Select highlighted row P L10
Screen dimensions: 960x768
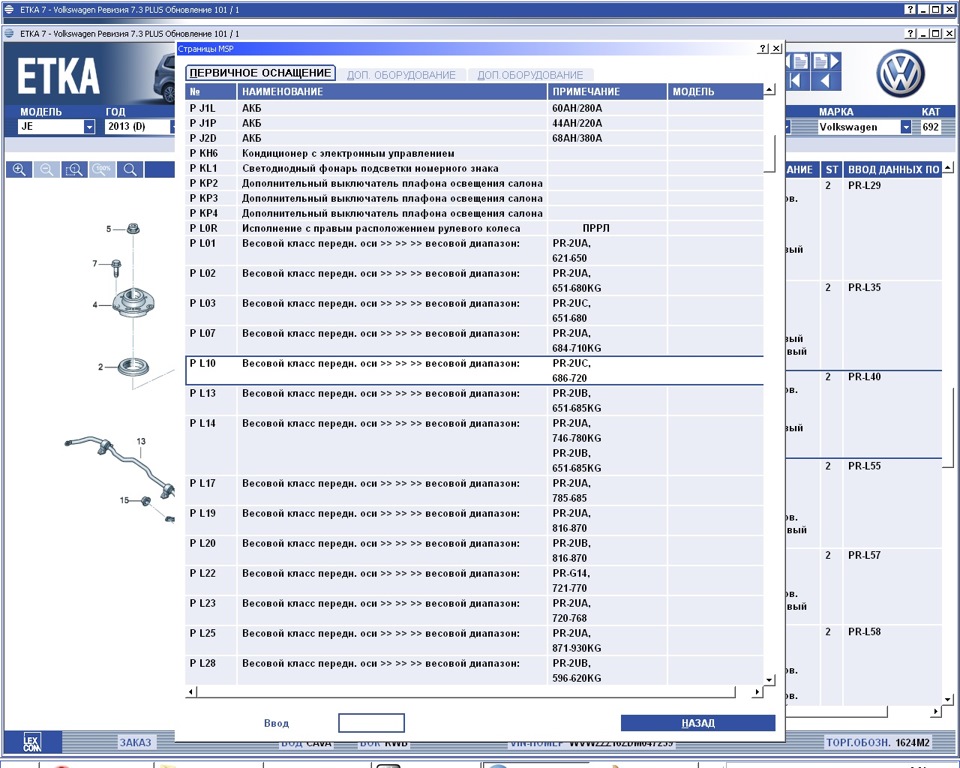click(x=474, y=371)
